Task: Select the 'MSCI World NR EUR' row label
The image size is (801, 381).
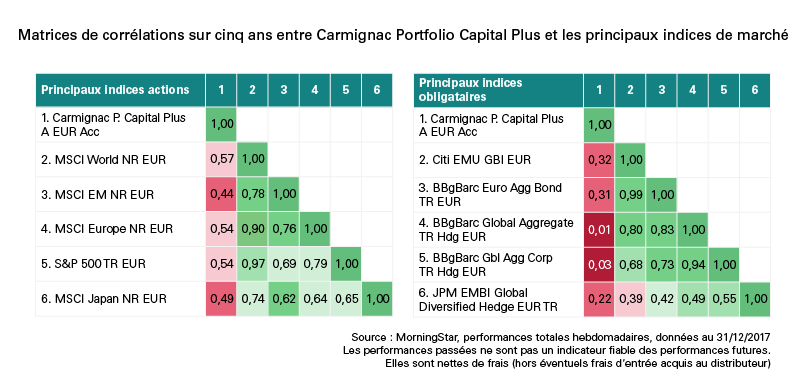Action: tap(104, 160)
